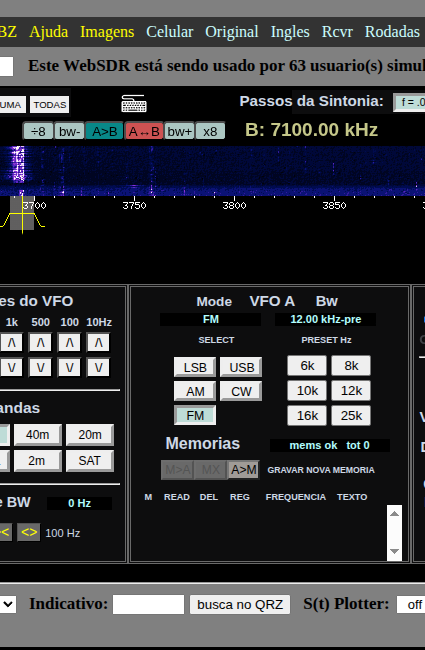Viewport: 425px width, 650px height.
Task: Copy VFO A to B with A>B
Action: coord(104,131)
